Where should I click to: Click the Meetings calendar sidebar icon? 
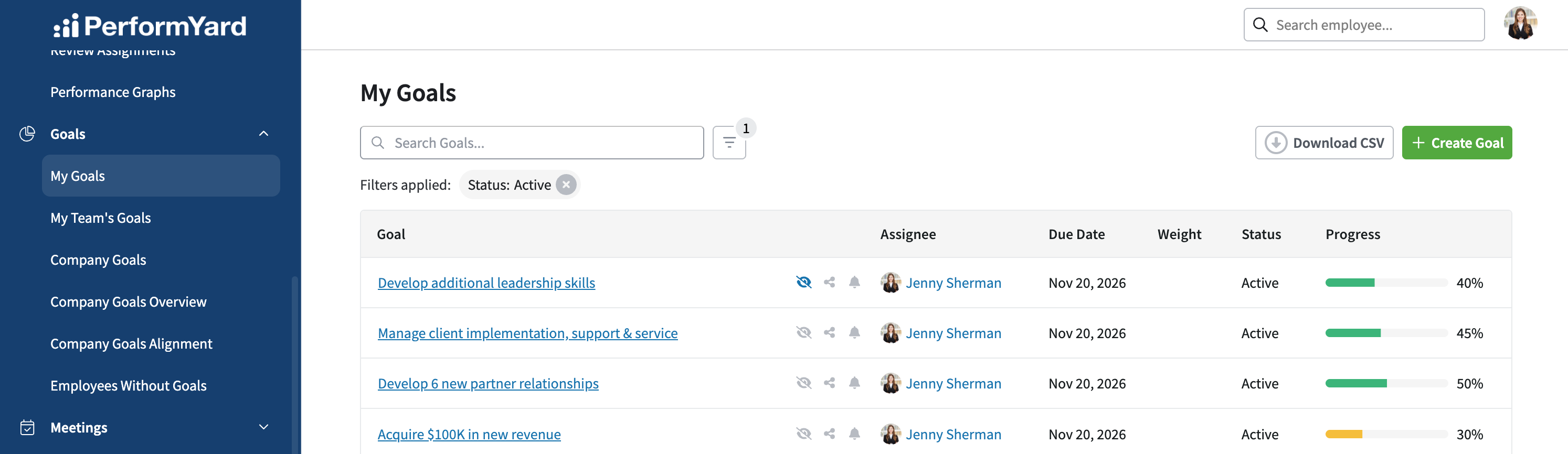pos(27,427)
